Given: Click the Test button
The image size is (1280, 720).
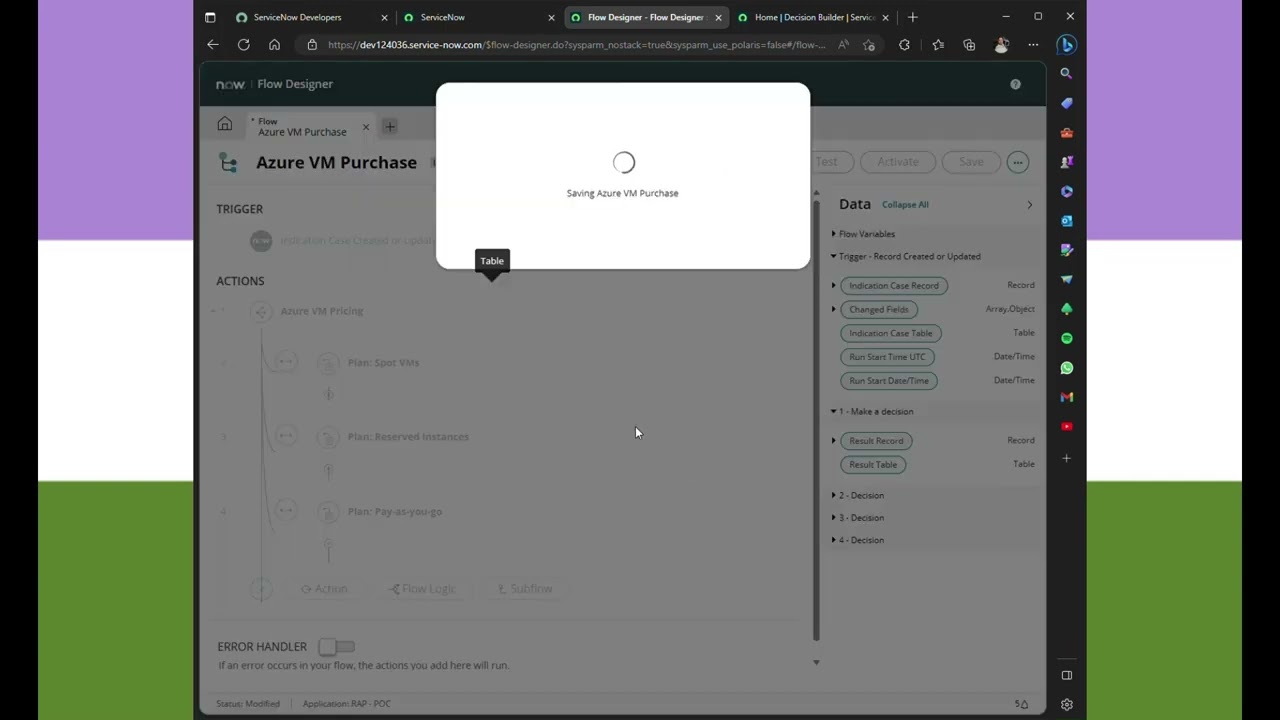Looking at the screenshot, I should click(826, 162).
